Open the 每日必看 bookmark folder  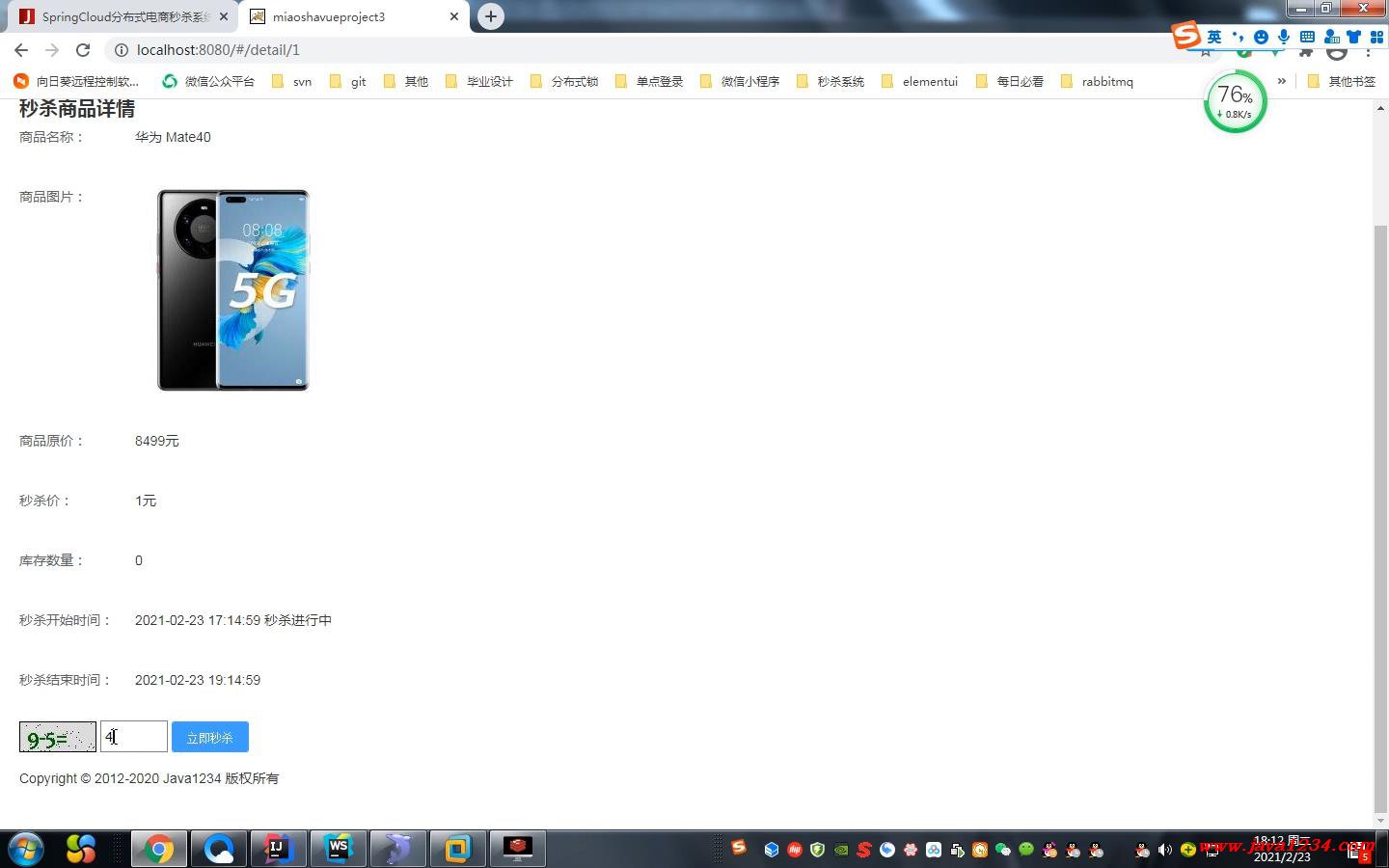[x=1010, y=82]
